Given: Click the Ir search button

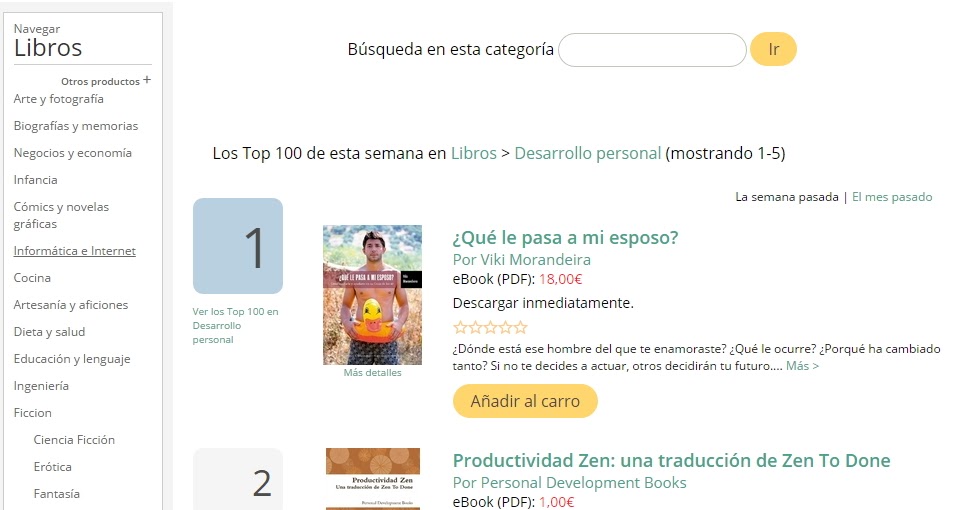Looking at the screenshot, I should 773,50.
